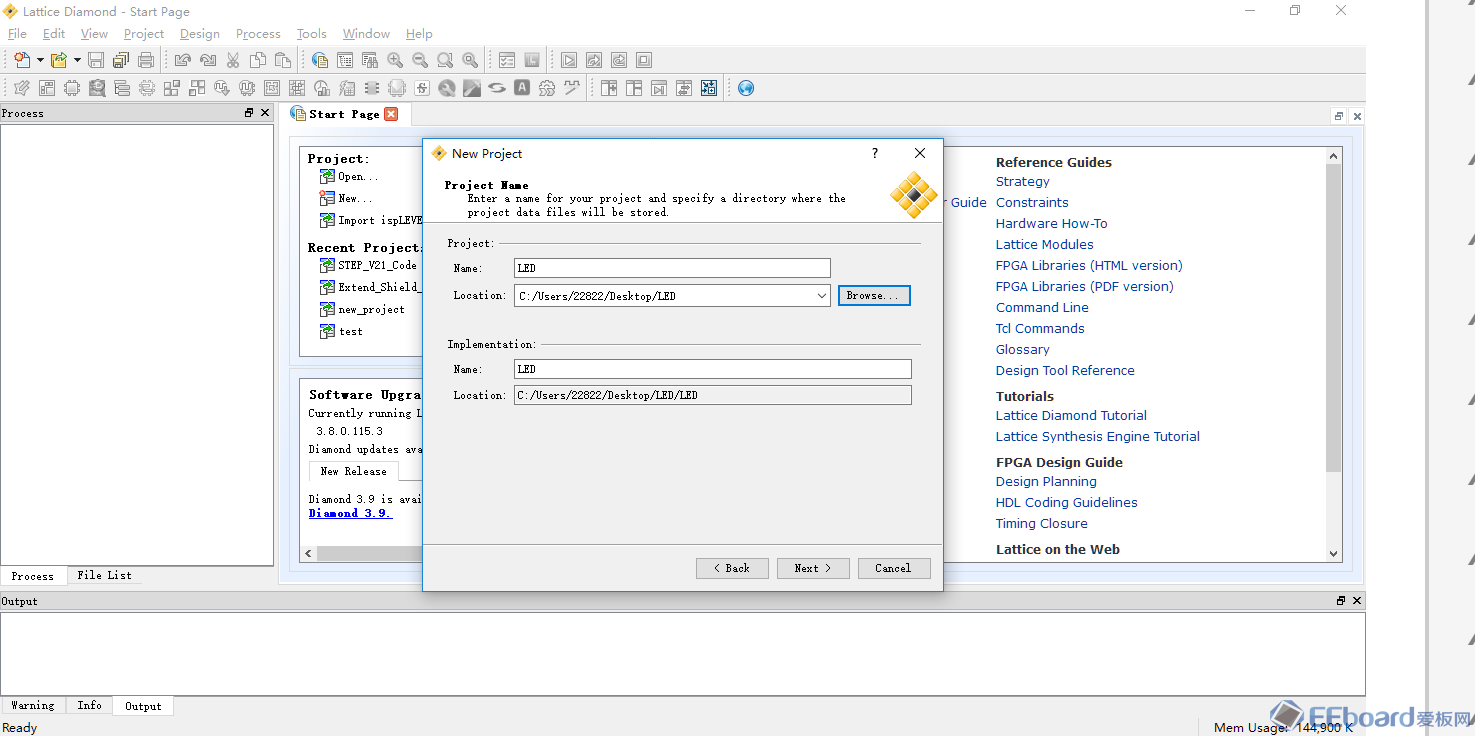Click the Open folder toolbar icon
The image size is (1475, 736).
click(x=59, y=60)
